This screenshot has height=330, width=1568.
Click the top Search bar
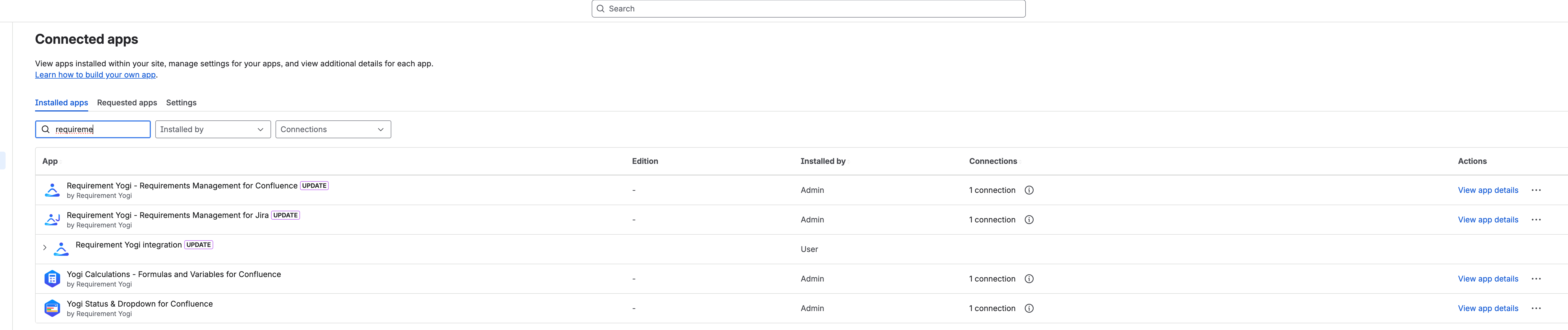[x=808, y=9]
